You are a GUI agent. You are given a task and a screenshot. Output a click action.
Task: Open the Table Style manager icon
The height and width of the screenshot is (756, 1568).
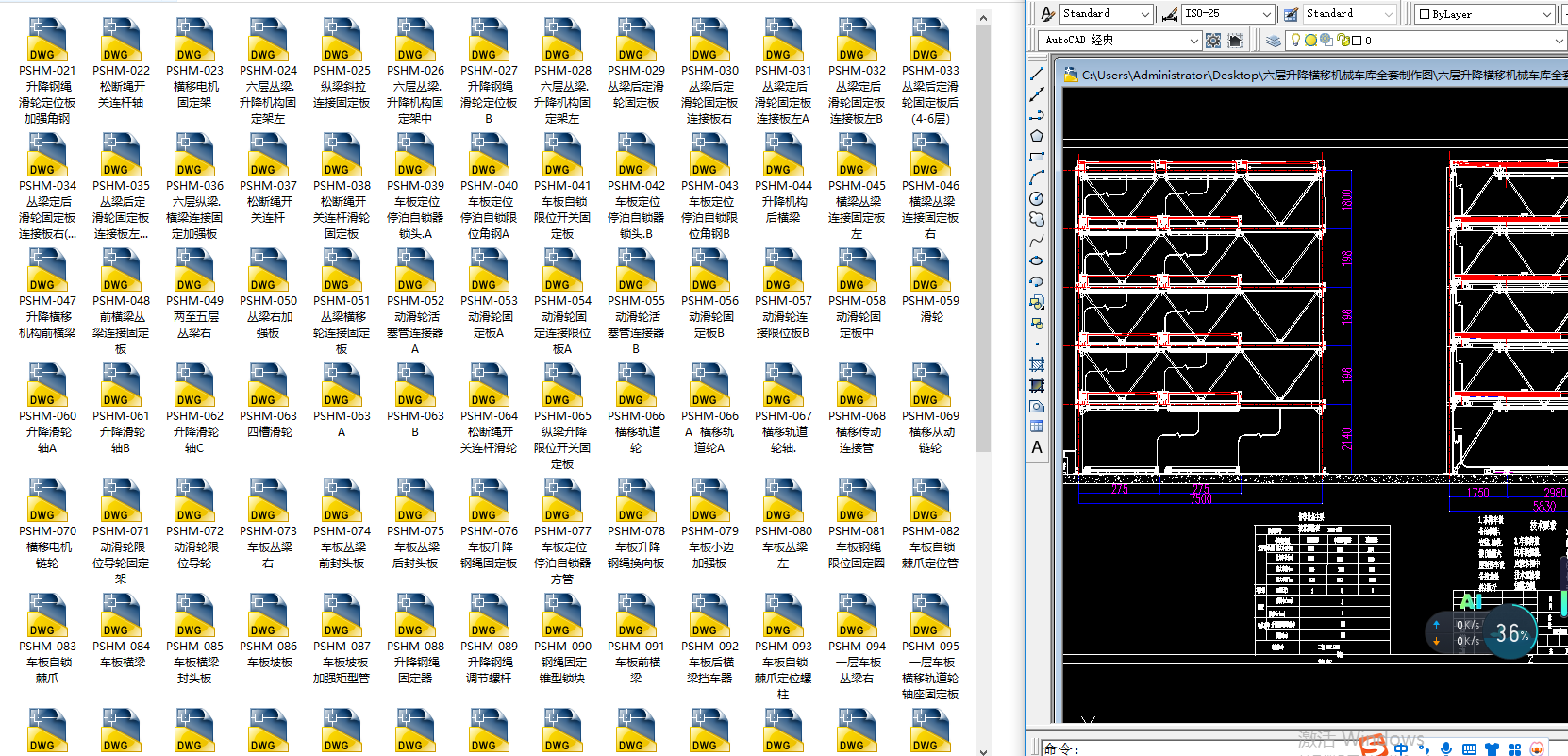(x=1292, y=13)
